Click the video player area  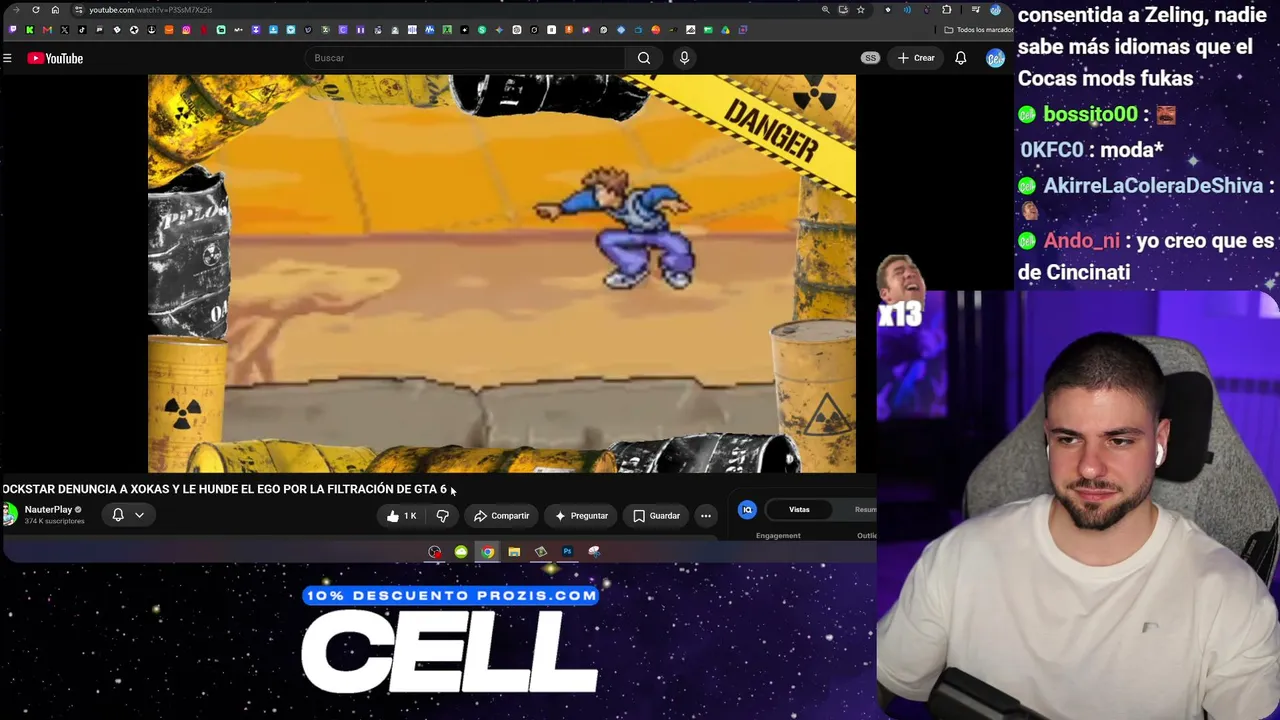[x=502, y=273]
